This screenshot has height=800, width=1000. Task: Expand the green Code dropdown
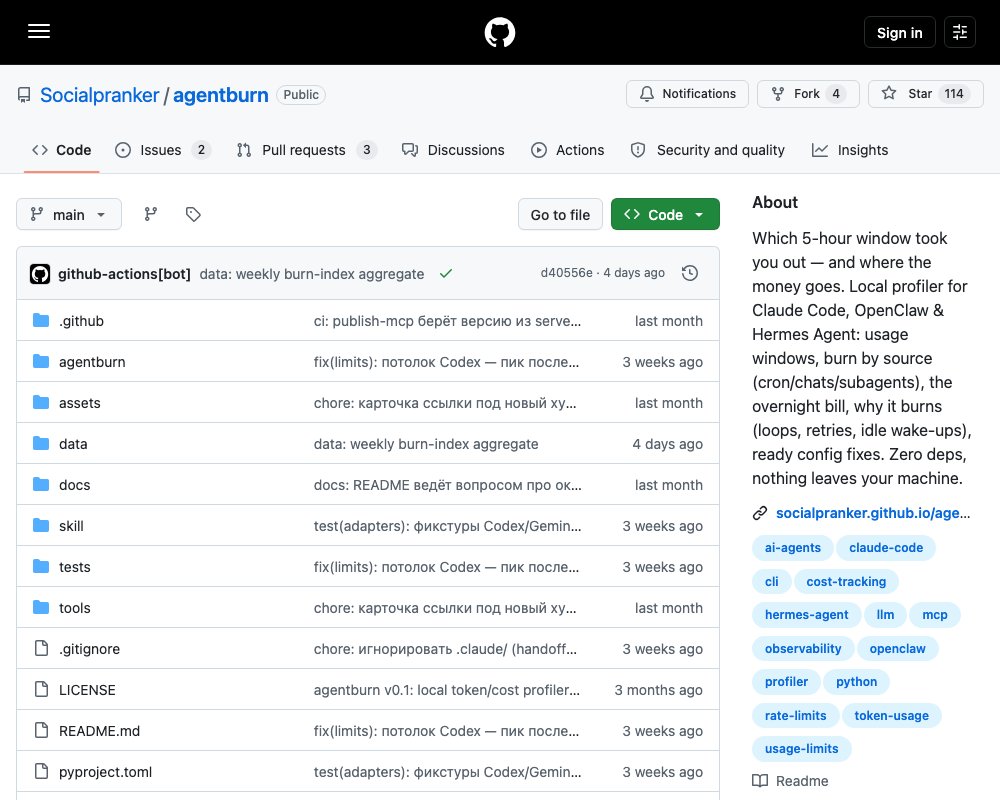pyautogui.click(x=665, y=214)
